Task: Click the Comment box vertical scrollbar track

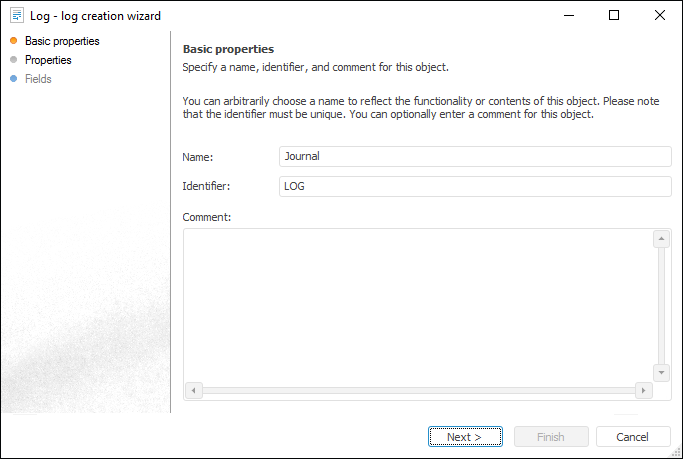Action: [x=661, y=305]
